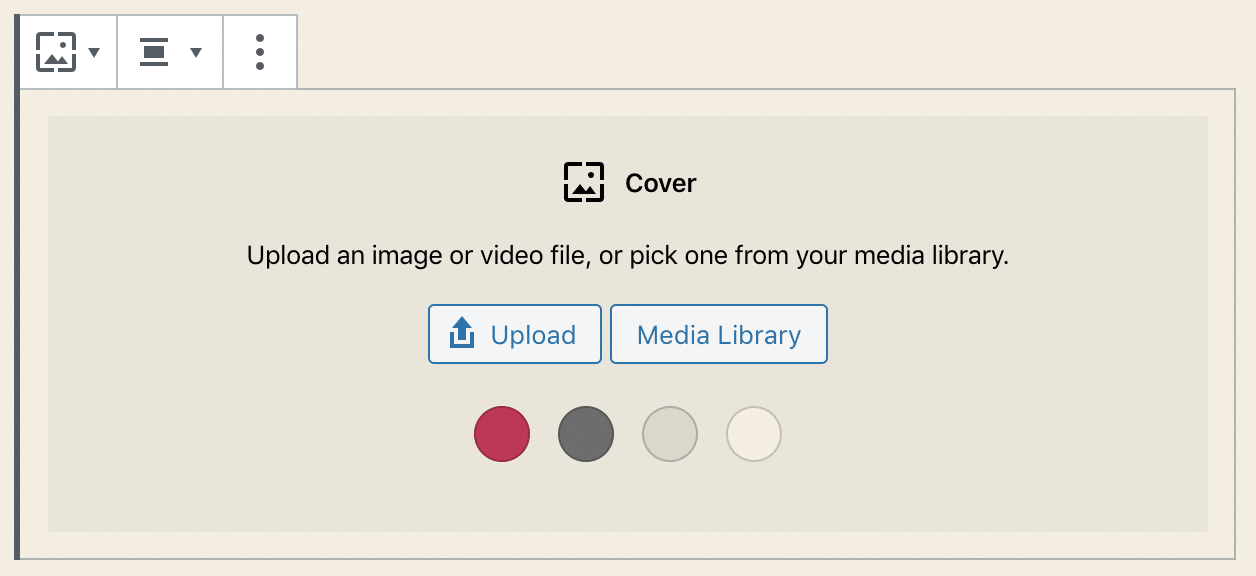Image resolution: width=1256 pixels, height=576 pixels.
Task: Click empty placeholder area below the color swatches
Action: (x=628, y=500)
